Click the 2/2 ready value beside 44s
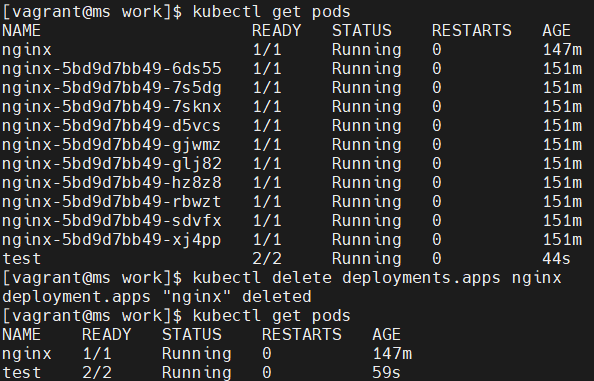Viewport: 594px width, 381px height. click(267, 259)
